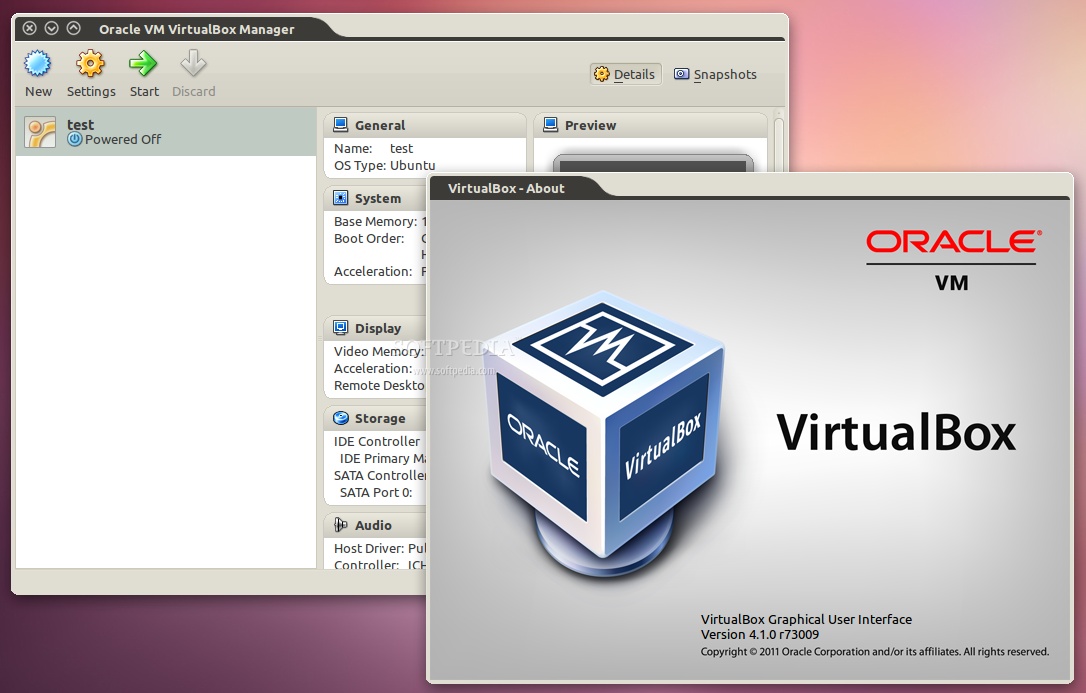The image size is (1086, 693).
Task: Open Settings with the gear icon
Action: 91,64
